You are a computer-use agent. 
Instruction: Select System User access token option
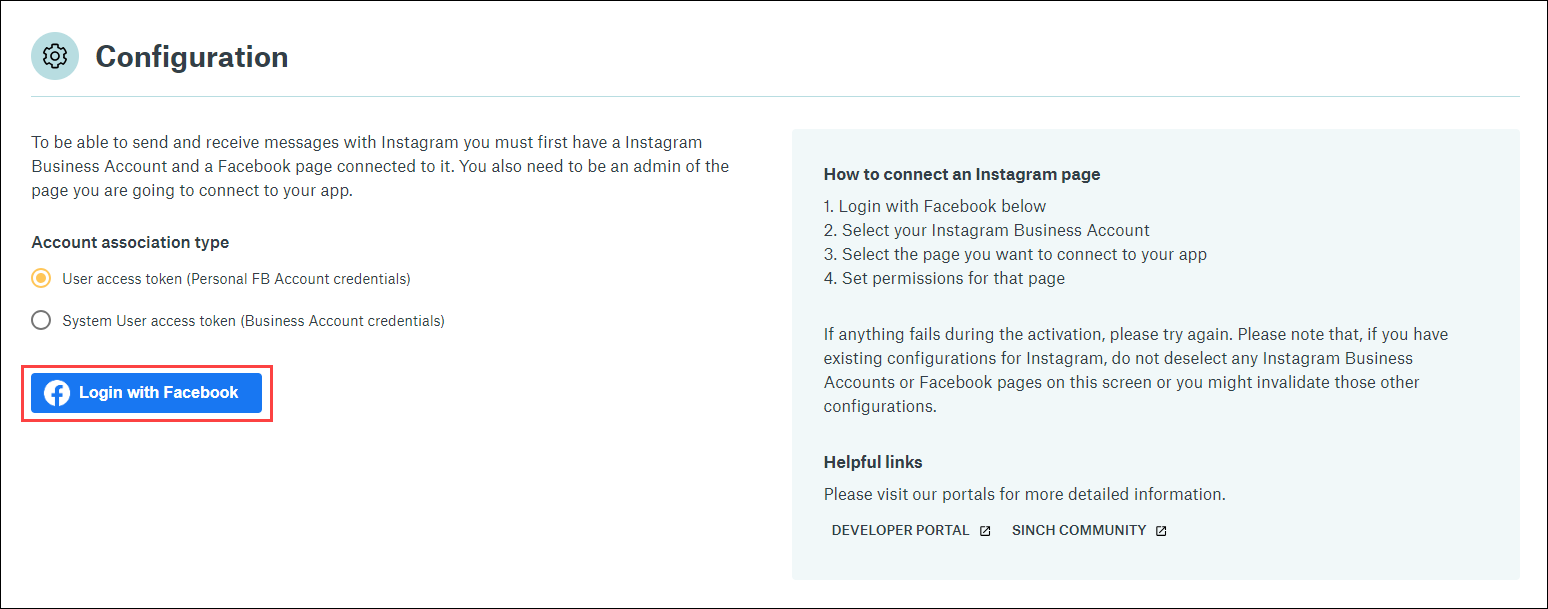point(40,320)
